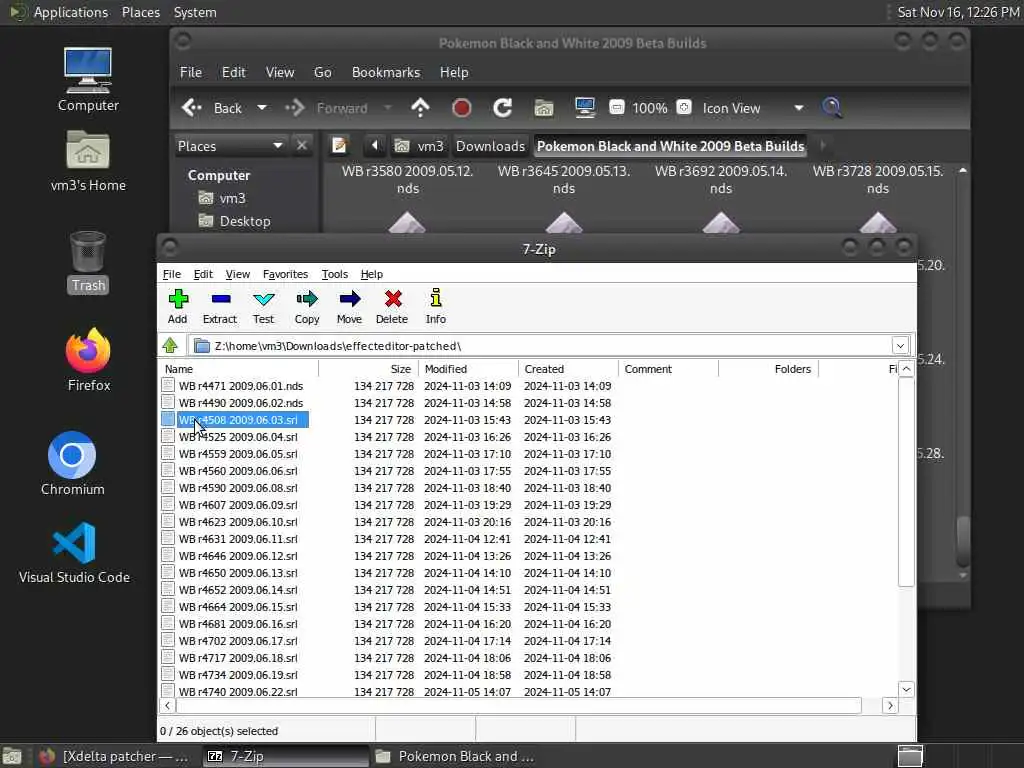Screen dimensions: 1024x768
Task: Click the path bar left scroll arrow
Action: click(374, 145)
